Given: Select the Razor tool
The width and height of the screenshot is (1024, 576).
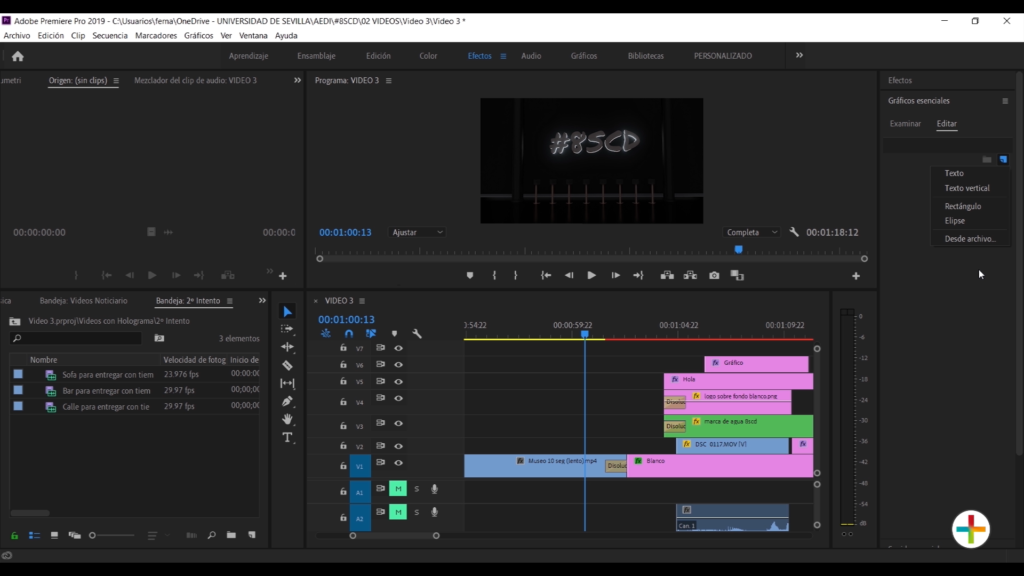Looking at the screenshot, I should tap(287, 365).
